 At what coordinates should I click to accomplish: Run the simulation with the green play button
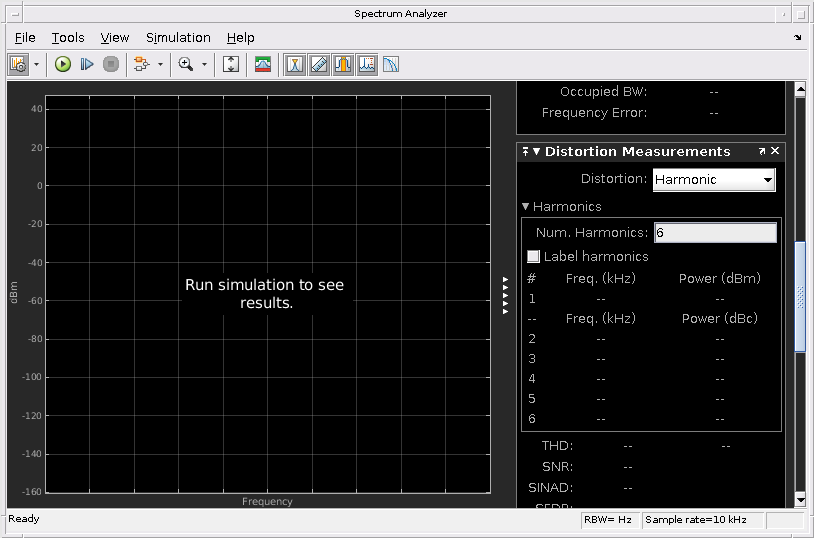[63, 64]
